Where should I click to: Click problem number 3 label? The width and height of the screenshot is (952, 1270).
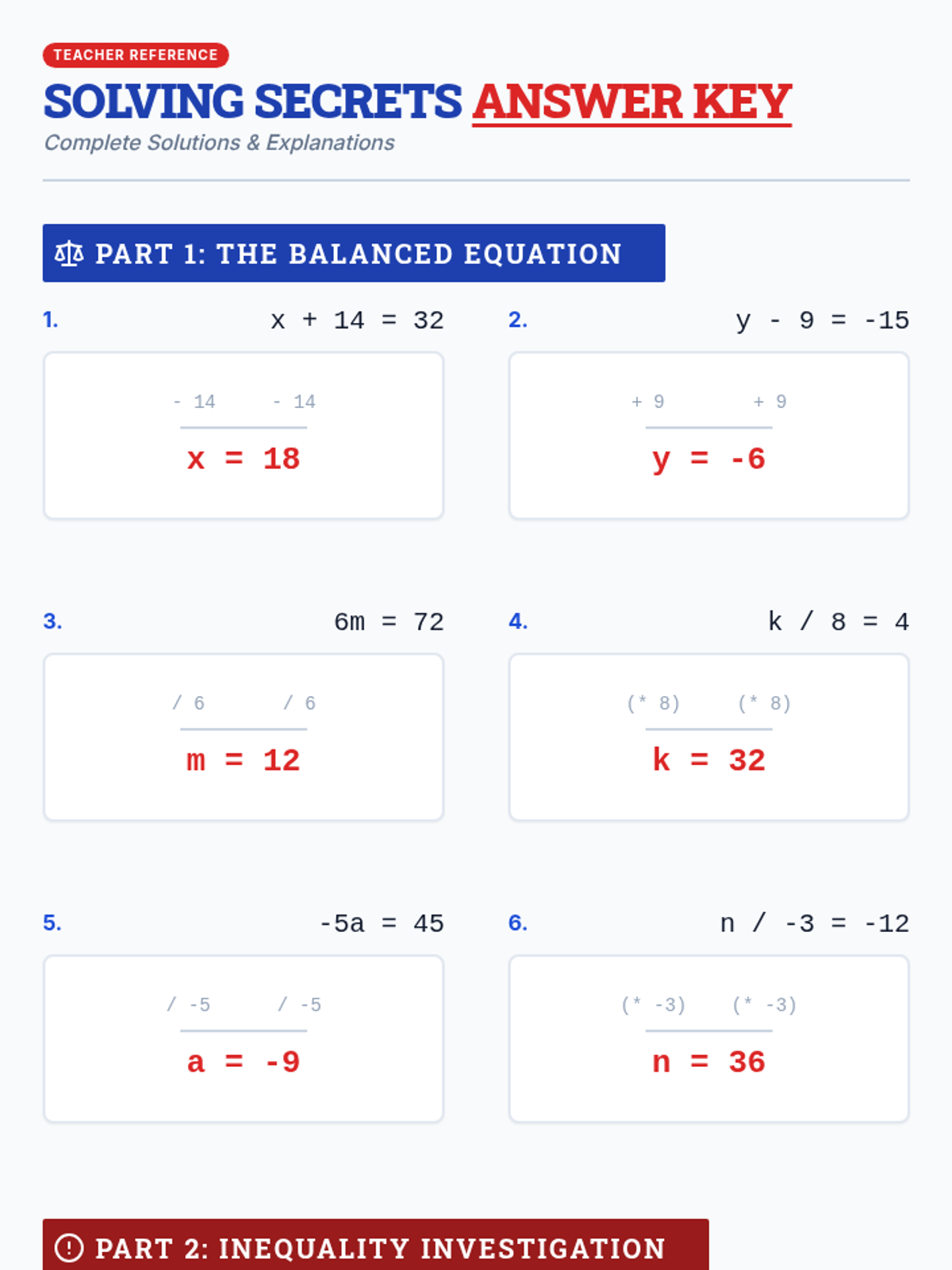[x=52, y=622]
